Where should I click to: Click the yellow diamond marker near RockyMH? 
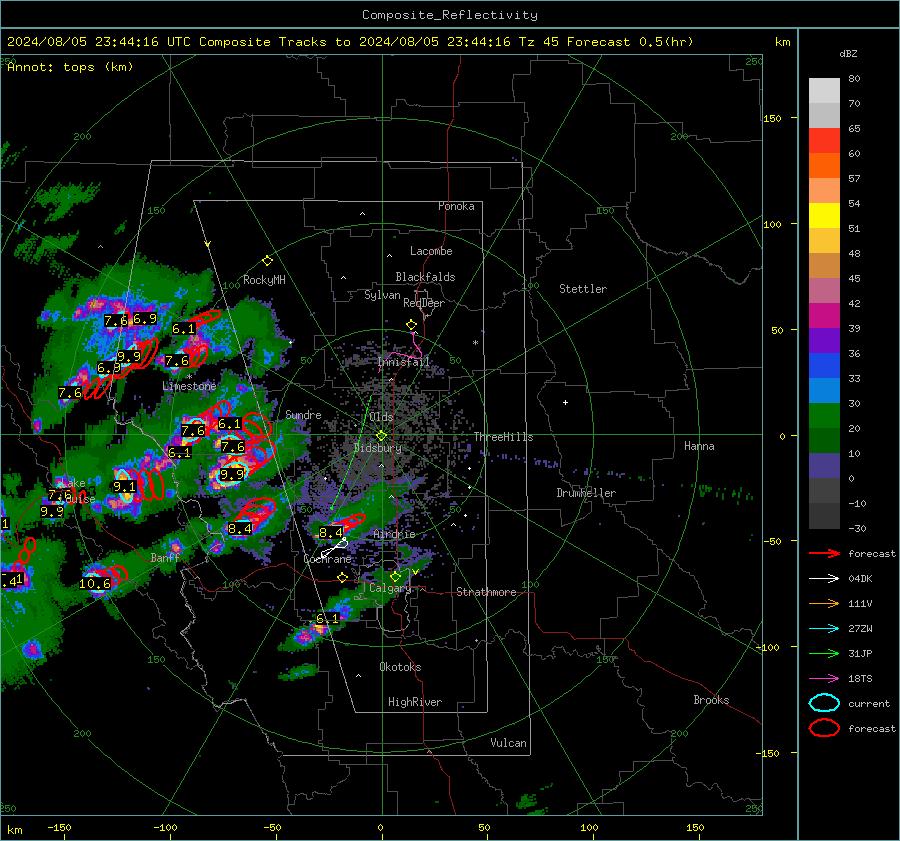[267, 261]
